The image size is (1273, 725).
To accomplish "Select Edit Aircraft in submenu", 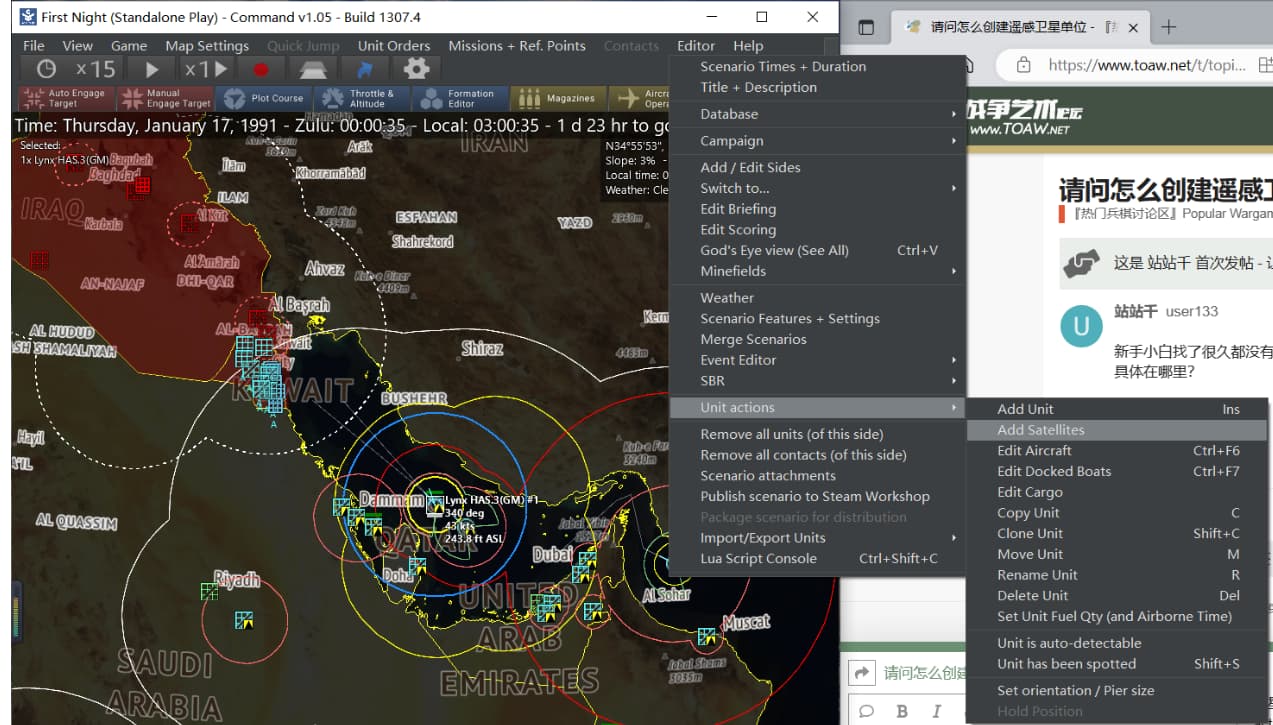I will [x=1117, y=451].
